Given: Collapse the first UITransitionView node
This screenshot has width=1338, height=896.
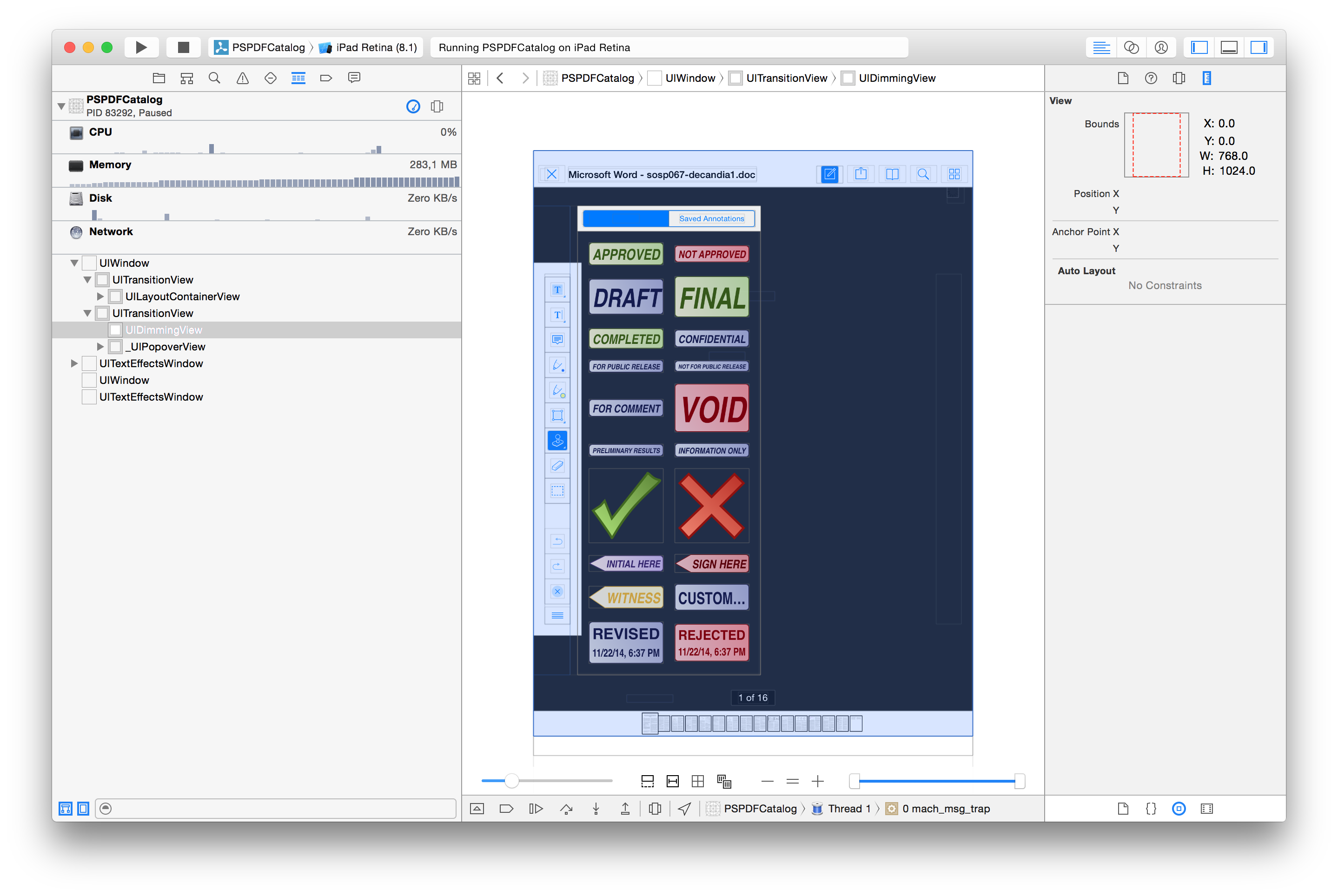Looking at the screenshot, I should 87,280.
